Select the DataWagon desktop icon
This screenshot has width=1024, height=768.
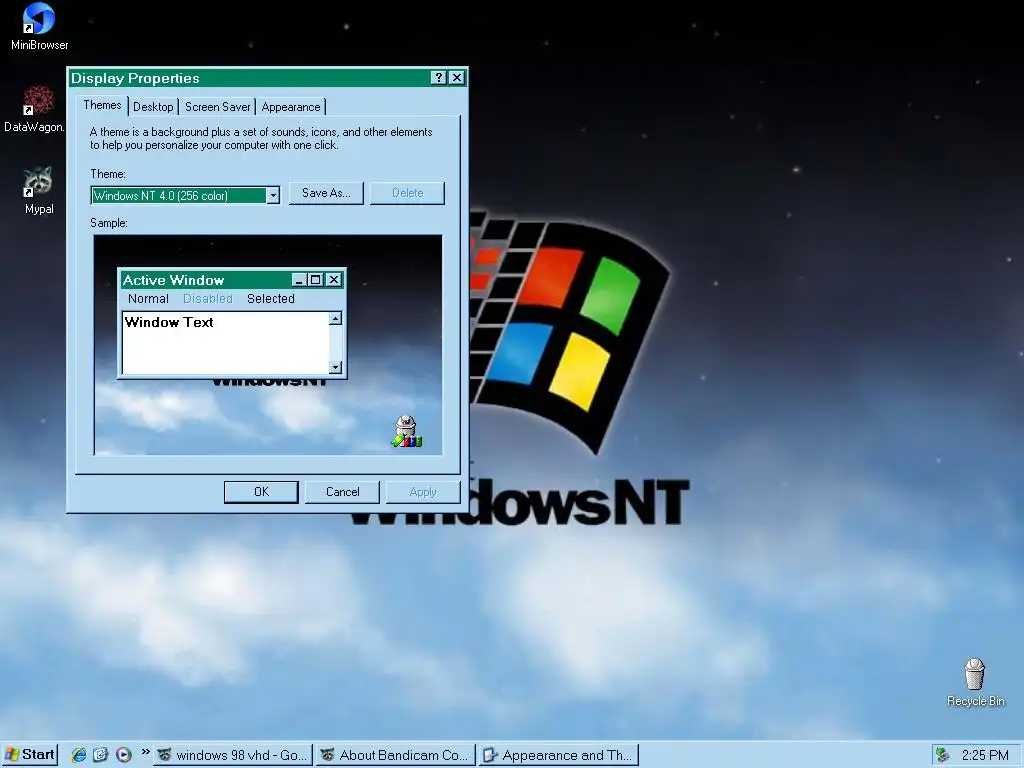click(35, 109)
